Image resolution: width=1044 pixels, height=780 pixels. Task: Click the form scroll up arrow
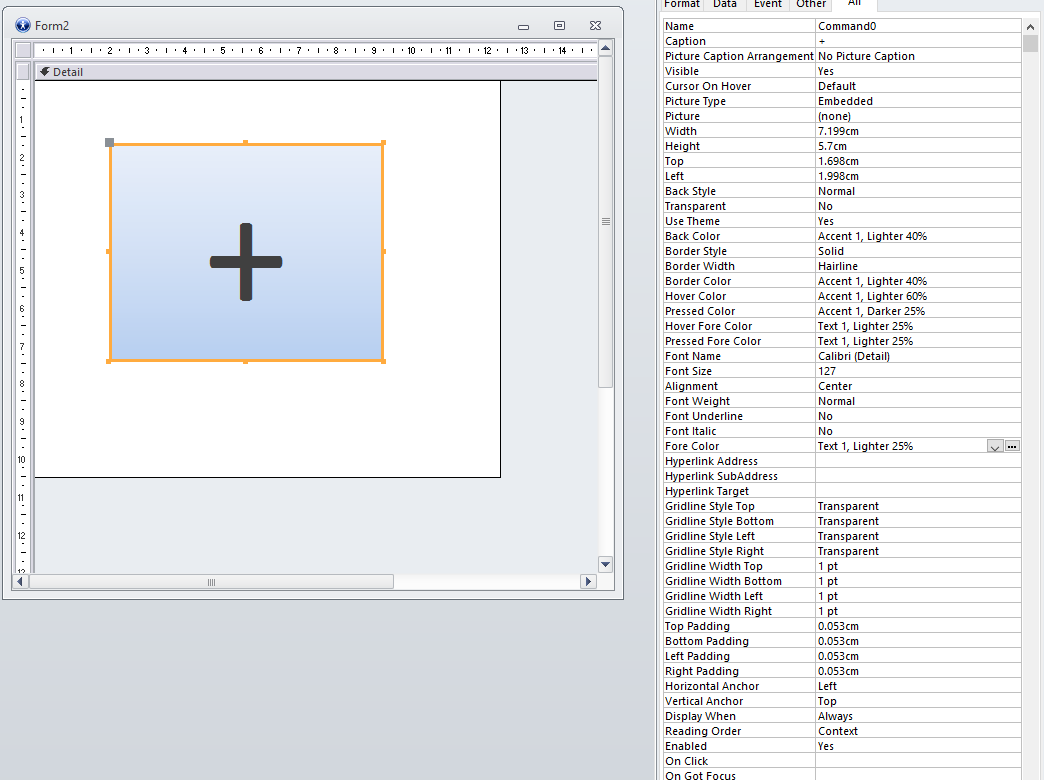tap(605, 49)
